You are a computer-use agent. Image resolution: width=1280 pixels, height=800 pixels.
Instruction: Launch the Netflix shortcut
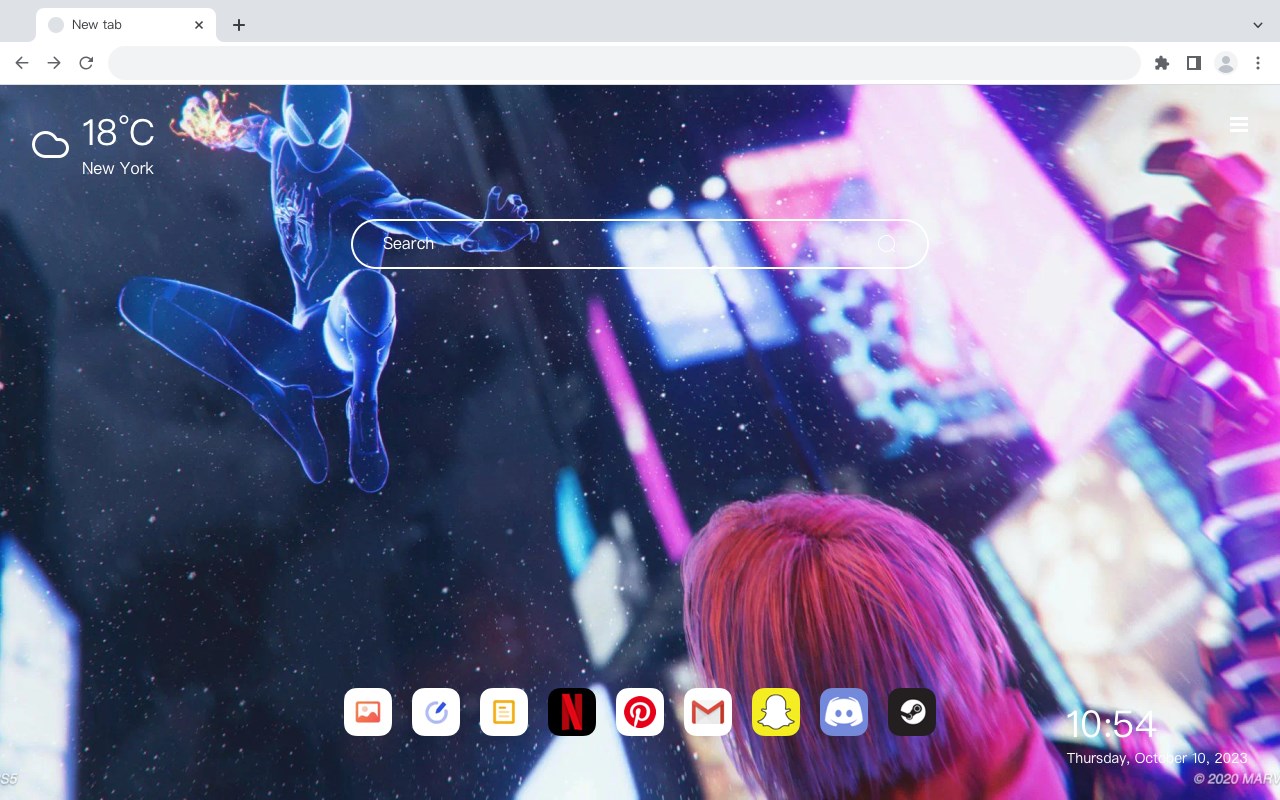572,712
